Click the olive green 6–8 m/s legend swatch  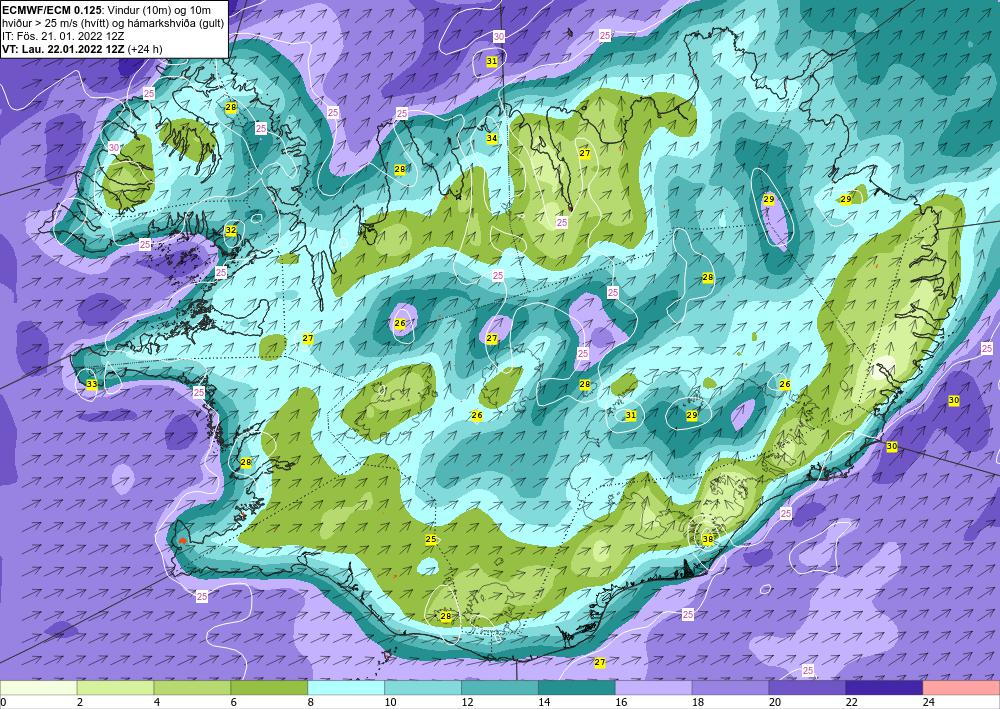[x=269, y=688]
